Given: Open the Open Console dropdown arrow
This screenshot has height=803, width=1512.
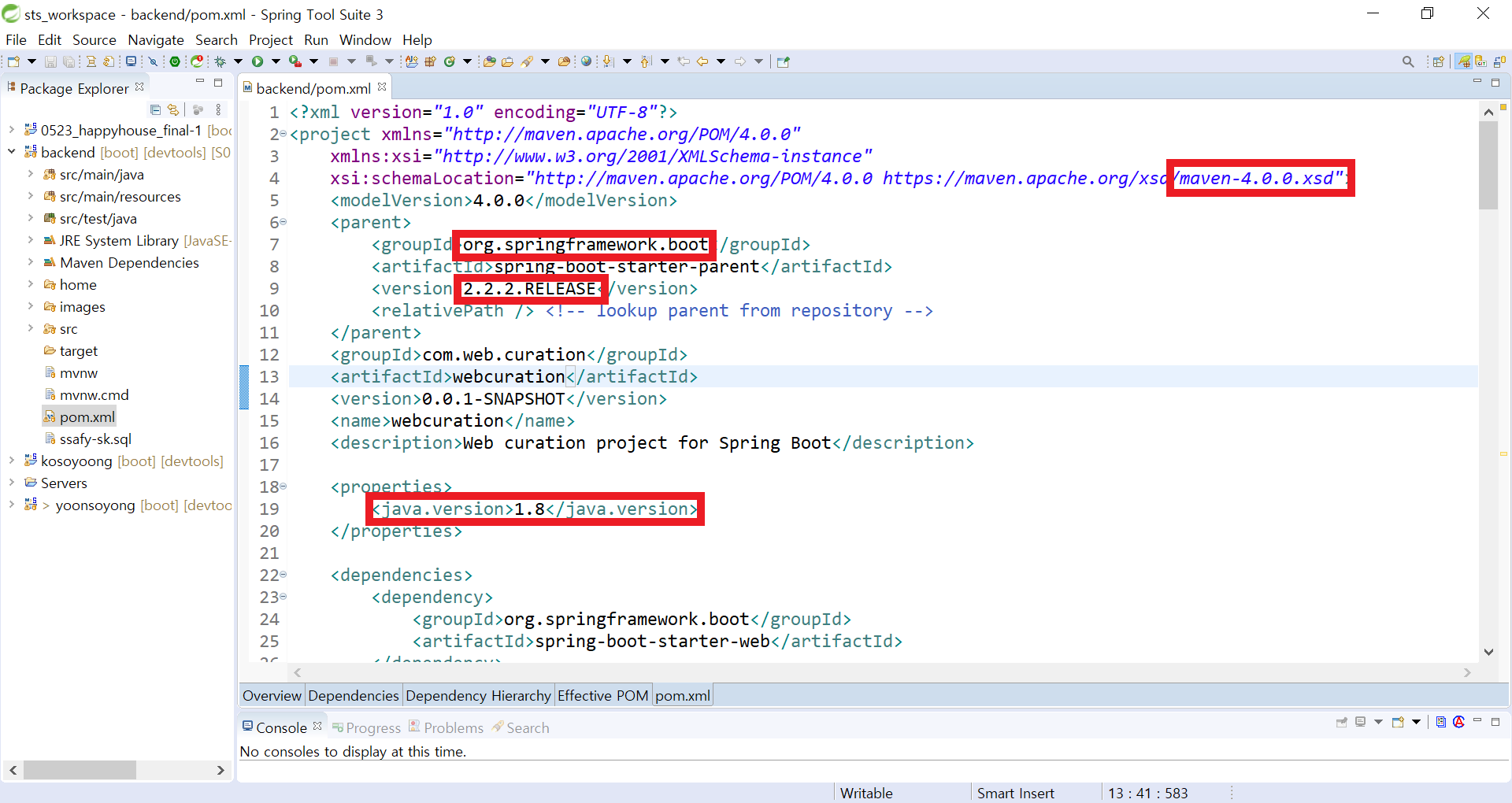Looking at the screenshot, I should tap(1416, 722).
